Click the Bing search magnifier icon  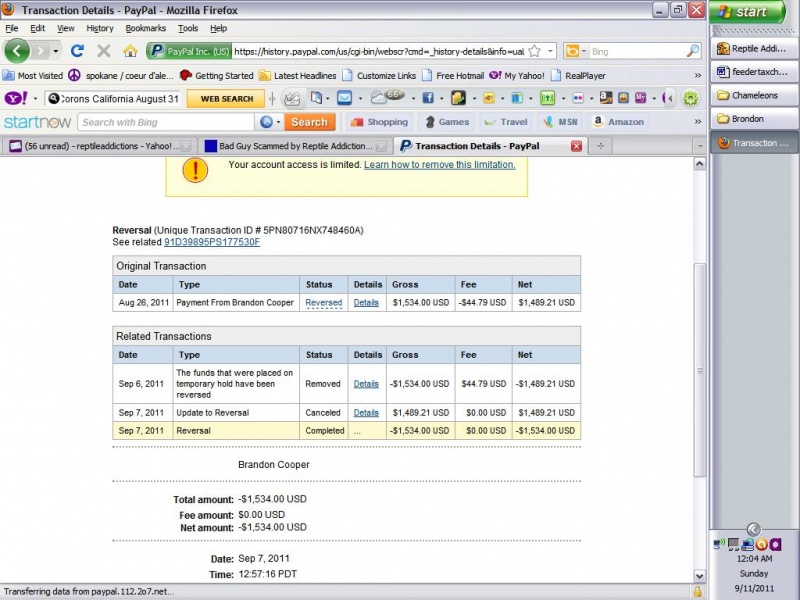[x=692, y=51]
